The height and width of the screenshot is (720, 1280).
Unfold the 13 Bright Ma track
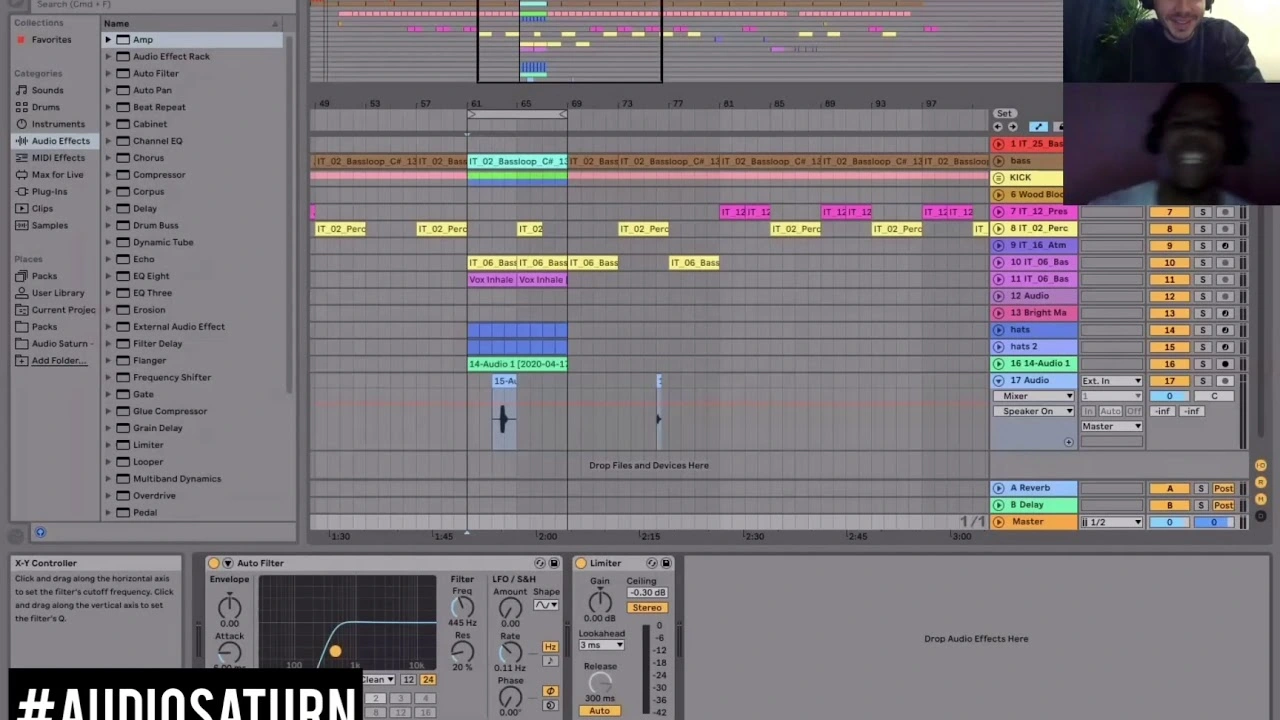pyautogui.click(x=998, y=312)
